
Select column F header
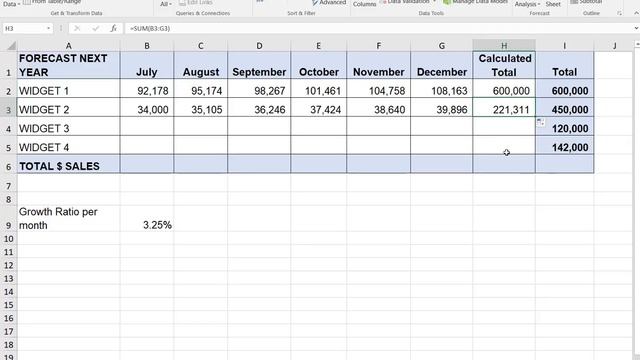[x=378, y=45]
